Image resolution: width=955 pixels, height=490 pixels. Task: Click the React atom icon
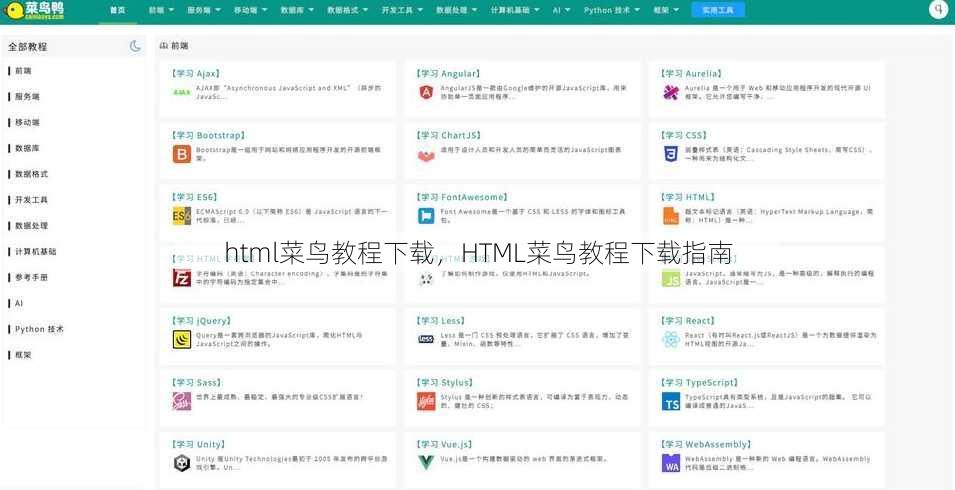click(x=671, y=340)
